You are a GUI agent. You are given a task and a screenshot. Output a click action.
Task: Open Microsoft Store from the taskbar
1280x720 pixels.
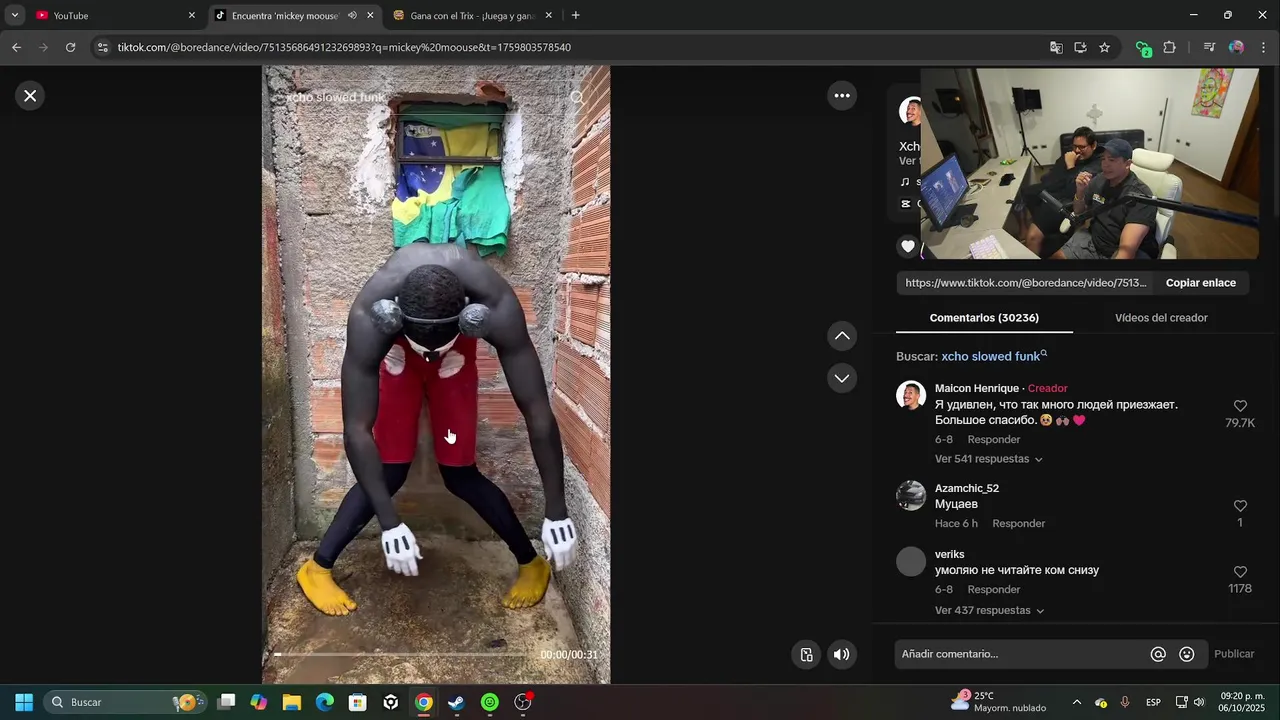coord(358,702)
